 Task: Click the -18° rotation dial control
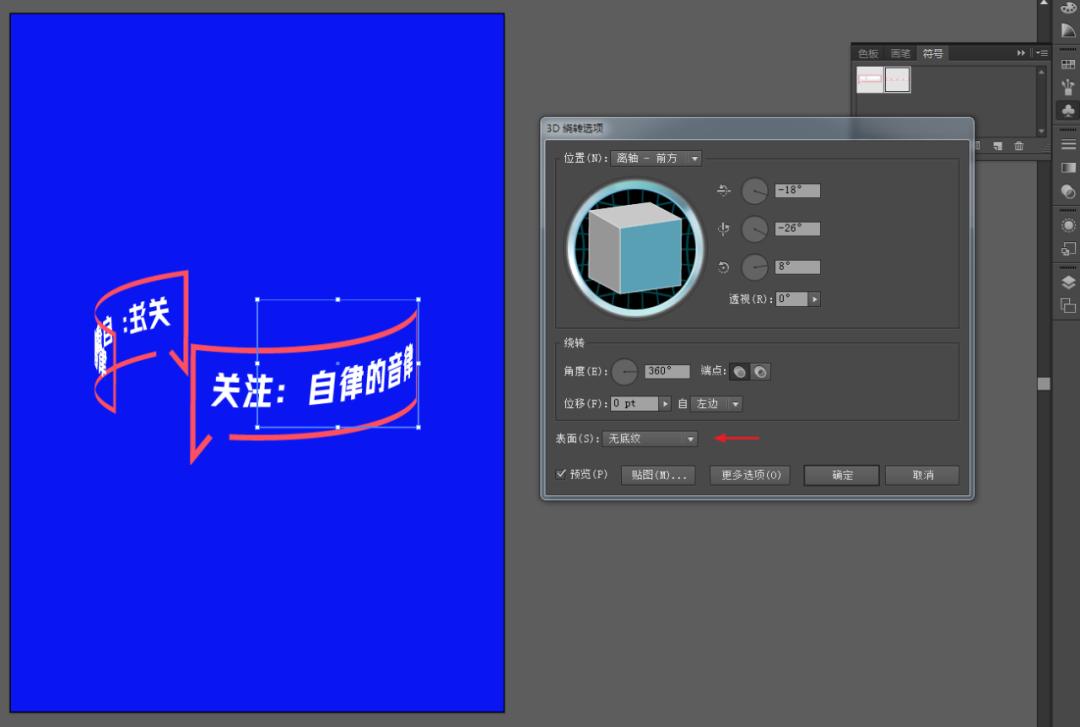[x=753, y=190]
